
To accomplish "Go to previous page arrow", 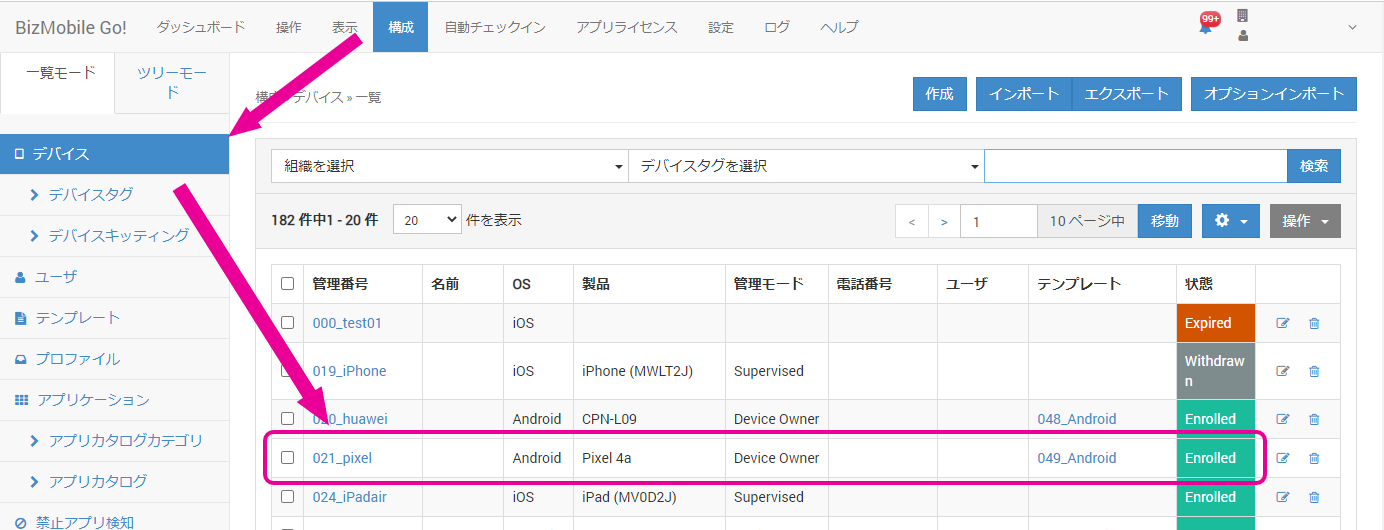I will pyautogui.click(x=912, y=221).
